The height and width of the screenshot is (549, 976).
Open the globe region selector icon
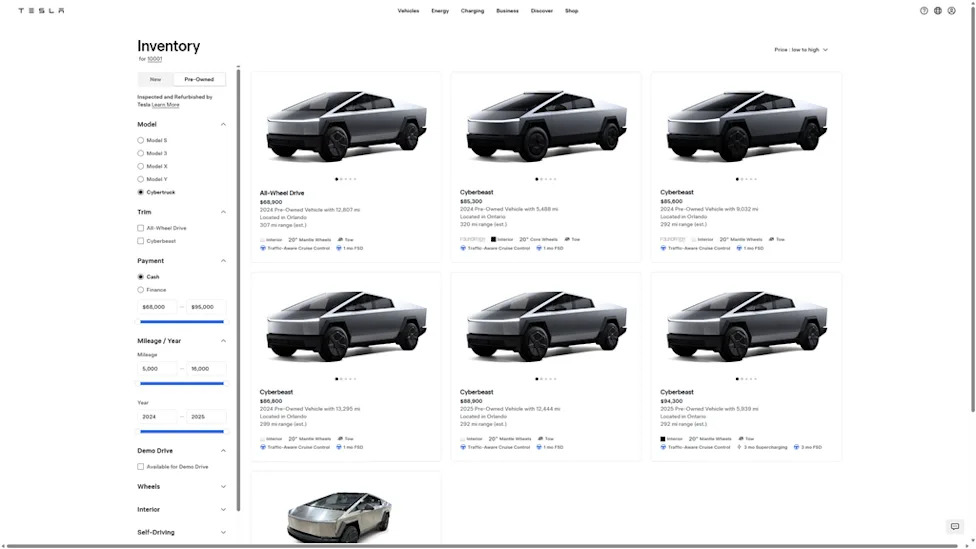(x=937, y=11)
